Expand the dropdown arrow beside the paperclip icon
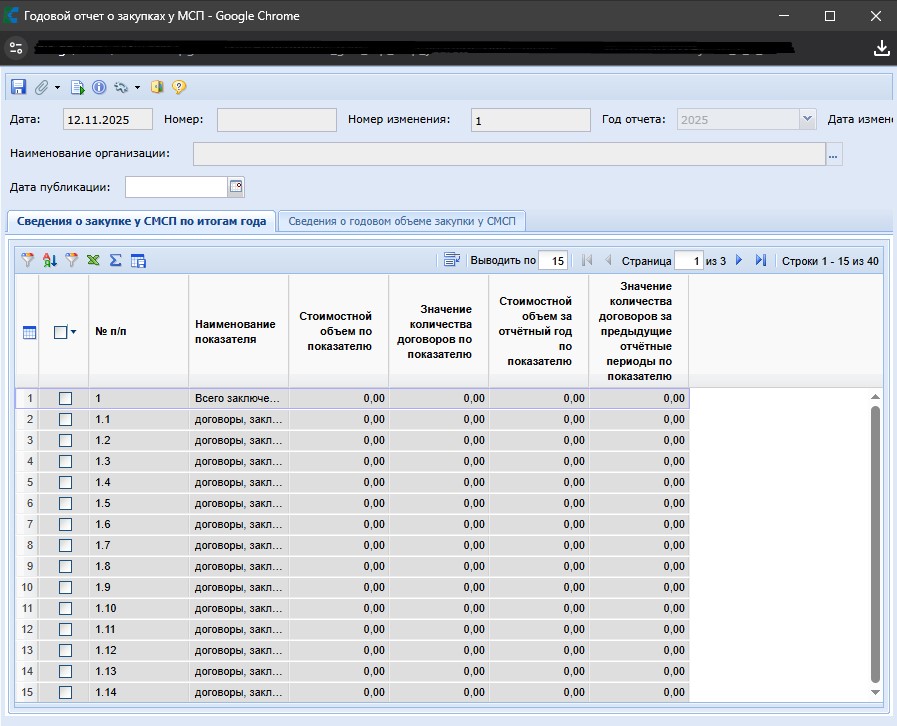897x726 pixels. 57,87
